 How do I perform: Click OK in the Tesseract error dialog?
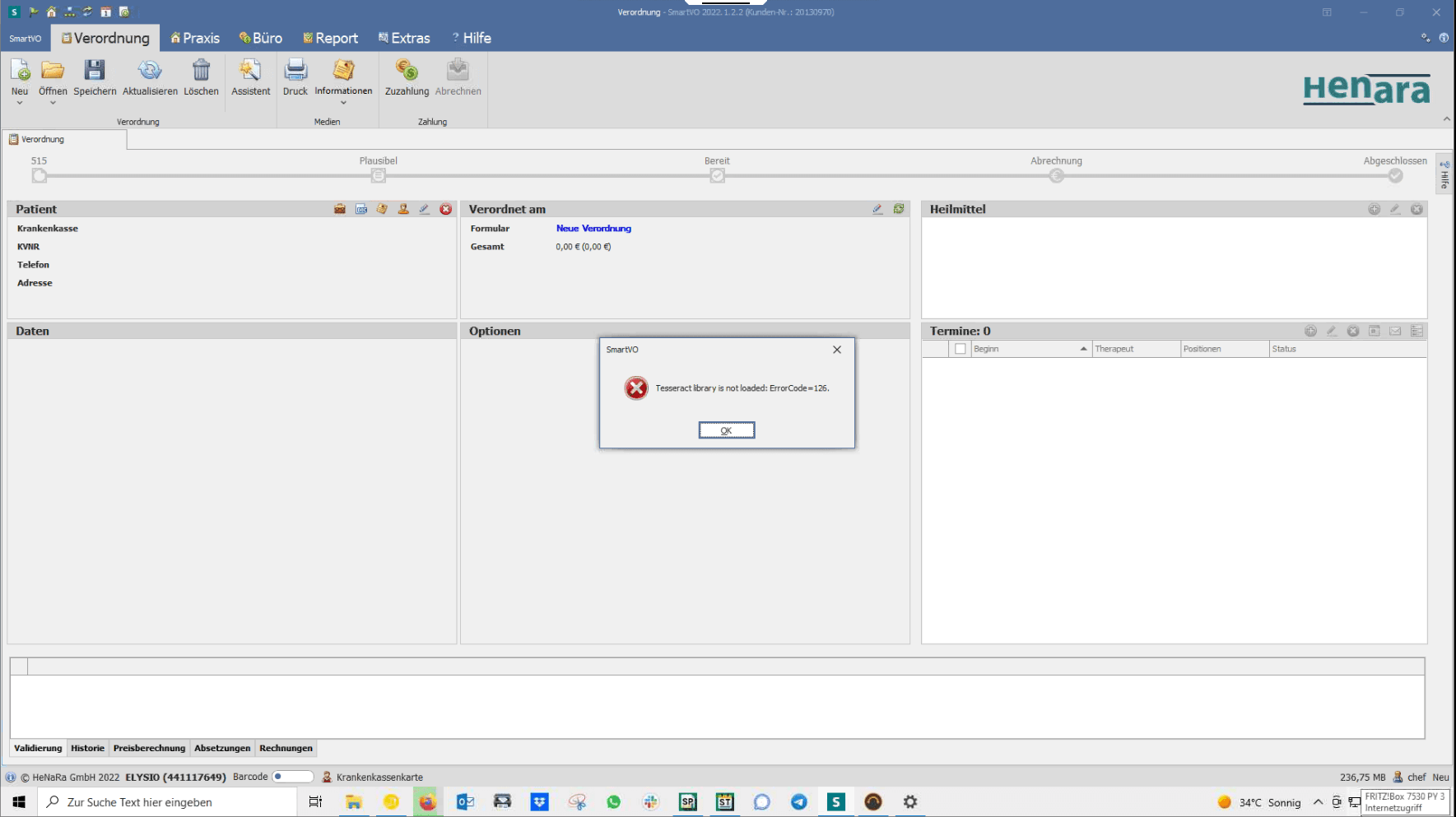[726, 430]
